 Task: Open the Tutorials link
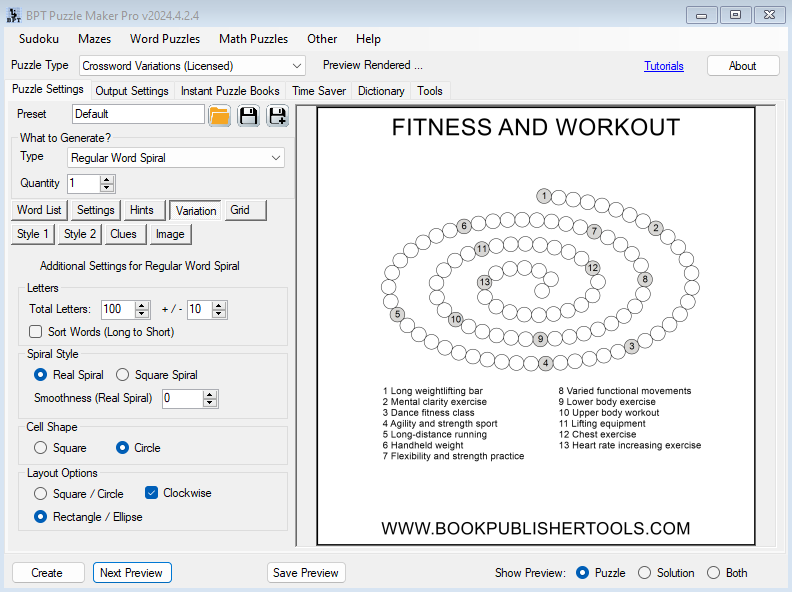(664, 66)
